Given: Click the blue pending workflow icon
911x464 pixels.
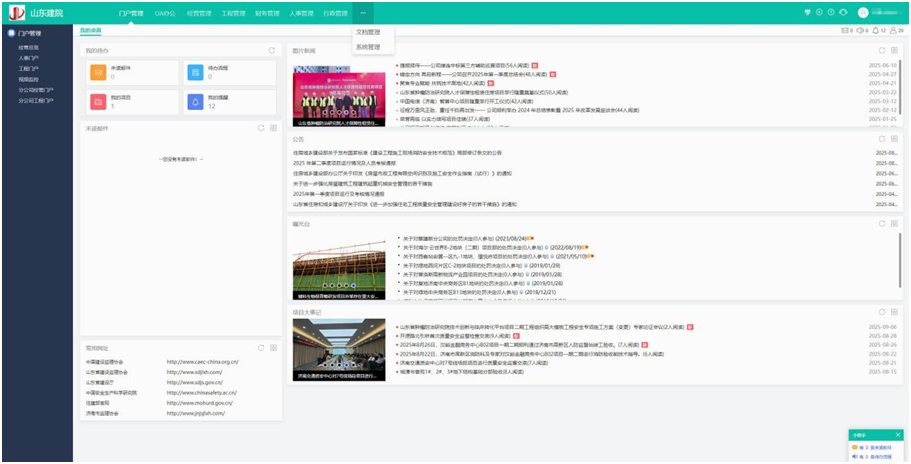Looking at the screenshot, I should click(195, 72).
